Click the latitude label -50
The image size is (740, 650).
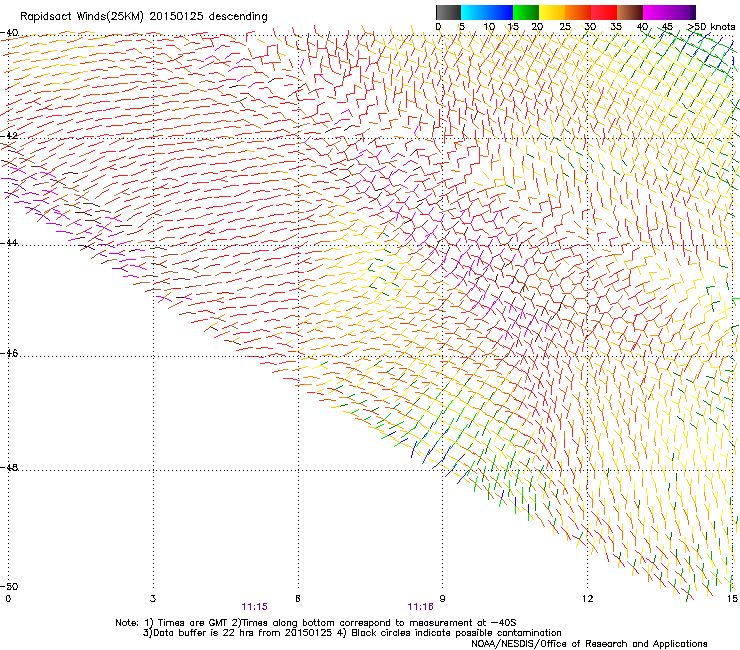tap(9, 586)
